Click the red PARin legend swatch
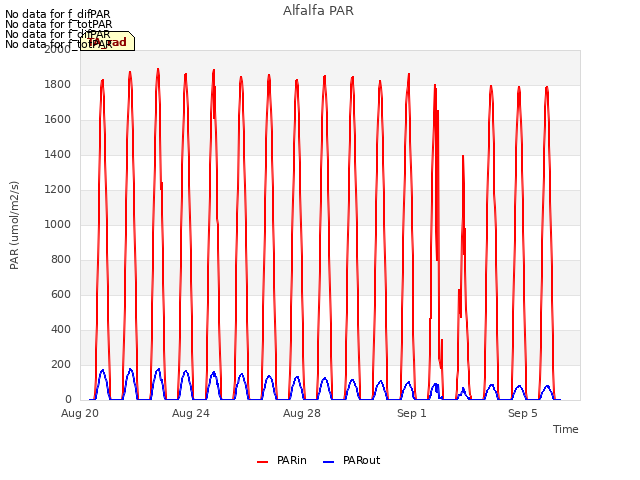 pos(262,462)
